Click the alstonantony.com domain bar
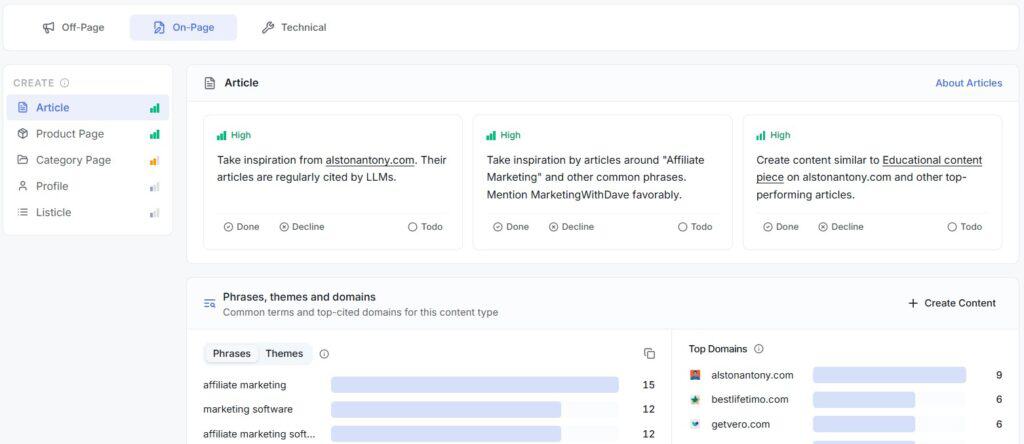This screenshot has height=444, width=1024. click(889, 375)
